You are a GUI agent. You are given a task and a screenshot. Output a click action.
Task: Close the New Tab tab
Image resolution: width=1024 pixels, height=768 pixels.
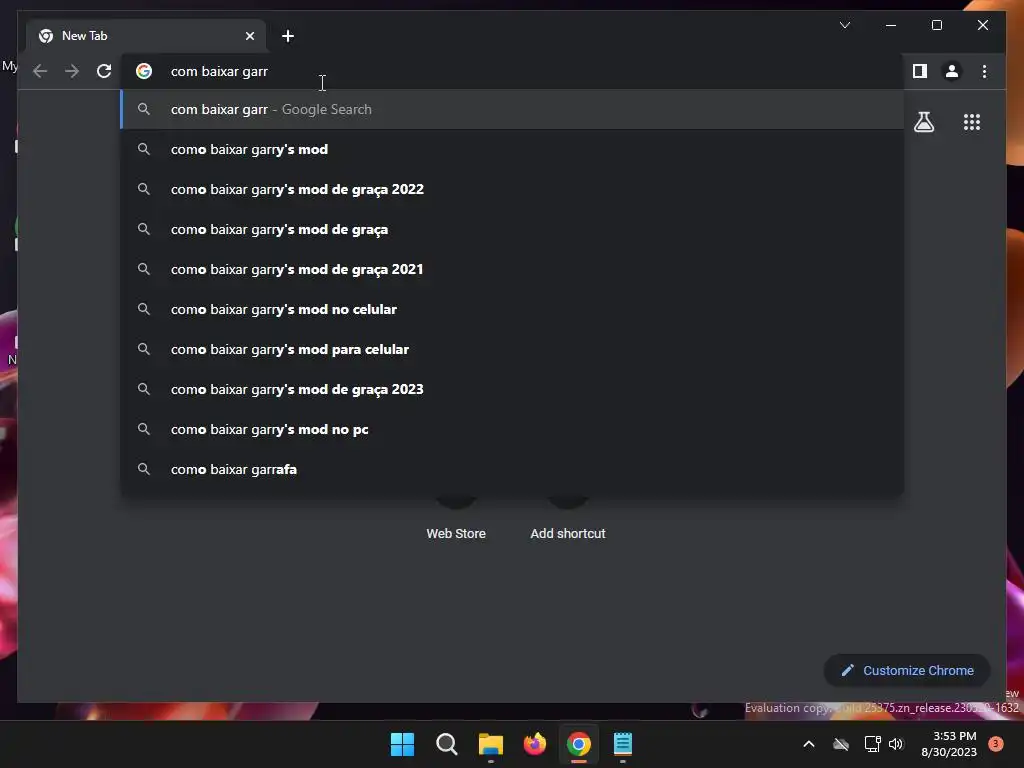click(249, 36)
